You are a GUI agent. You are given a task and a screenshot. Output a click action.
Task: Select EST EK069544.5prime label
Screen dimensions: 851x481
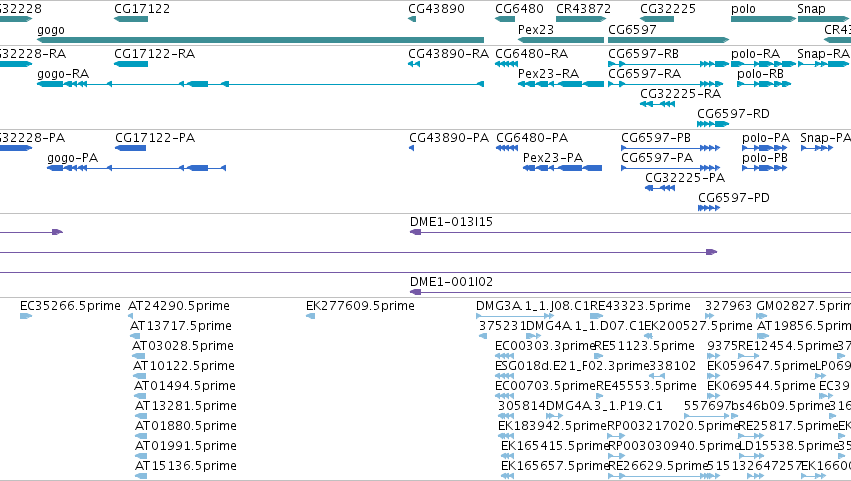pos(761,387)
